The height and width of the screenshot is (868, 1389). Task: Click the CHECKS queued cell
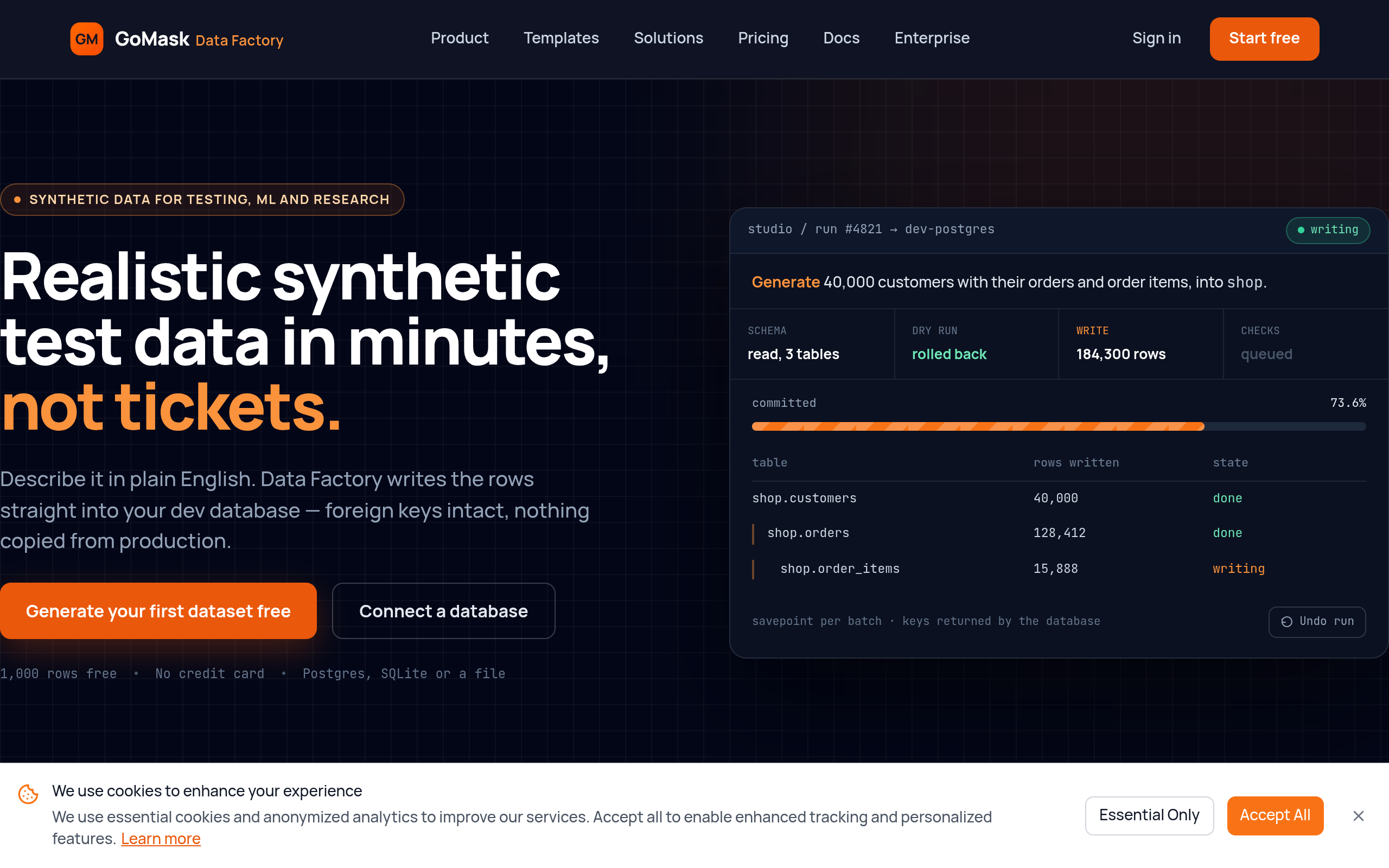coord(1306,344)
